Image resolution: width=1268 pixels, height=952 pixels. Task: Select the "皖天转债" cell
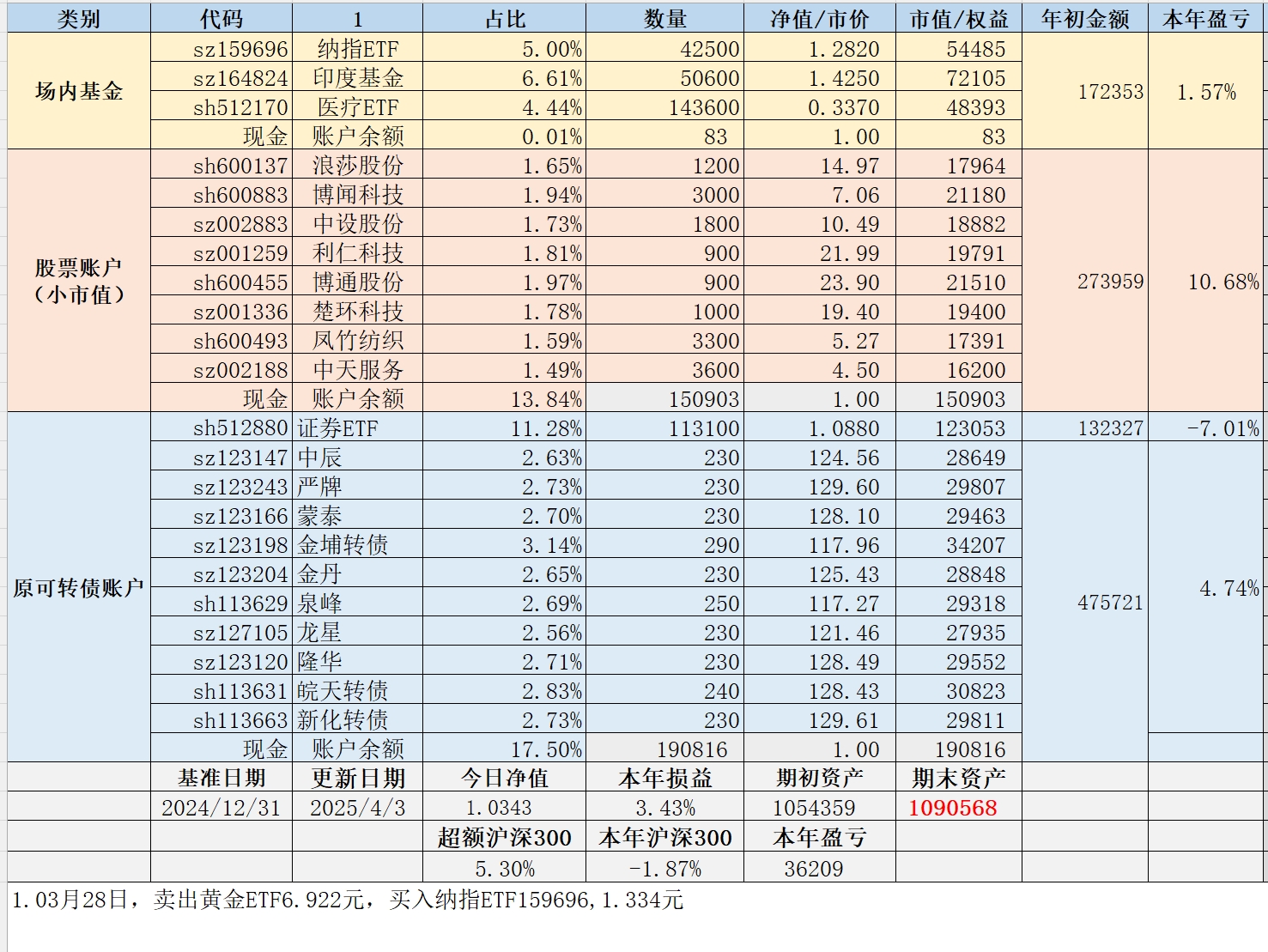coord(358,691)
